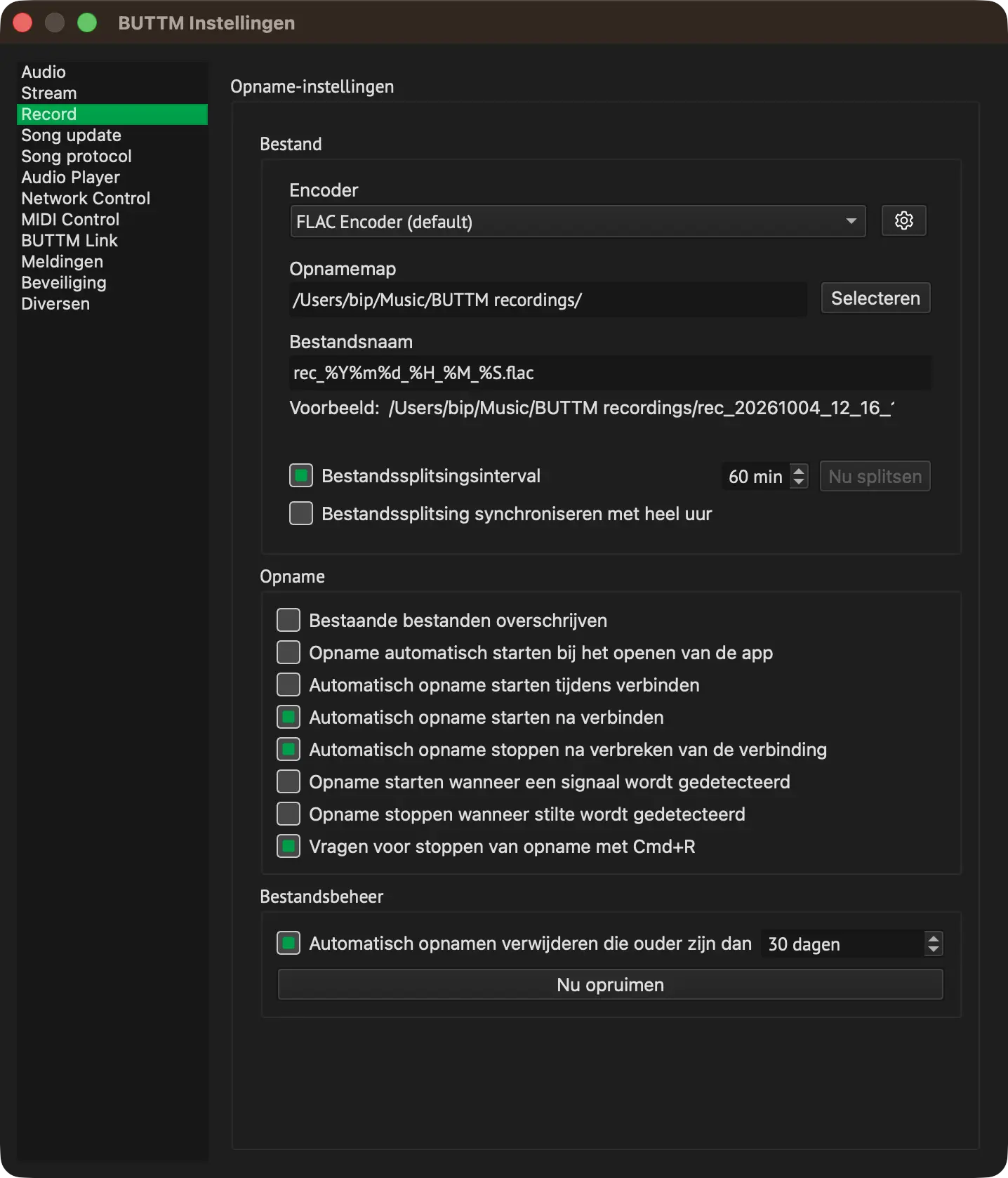Open Song update settings
Viewport: 1008px width, 1178px height.
112,135
